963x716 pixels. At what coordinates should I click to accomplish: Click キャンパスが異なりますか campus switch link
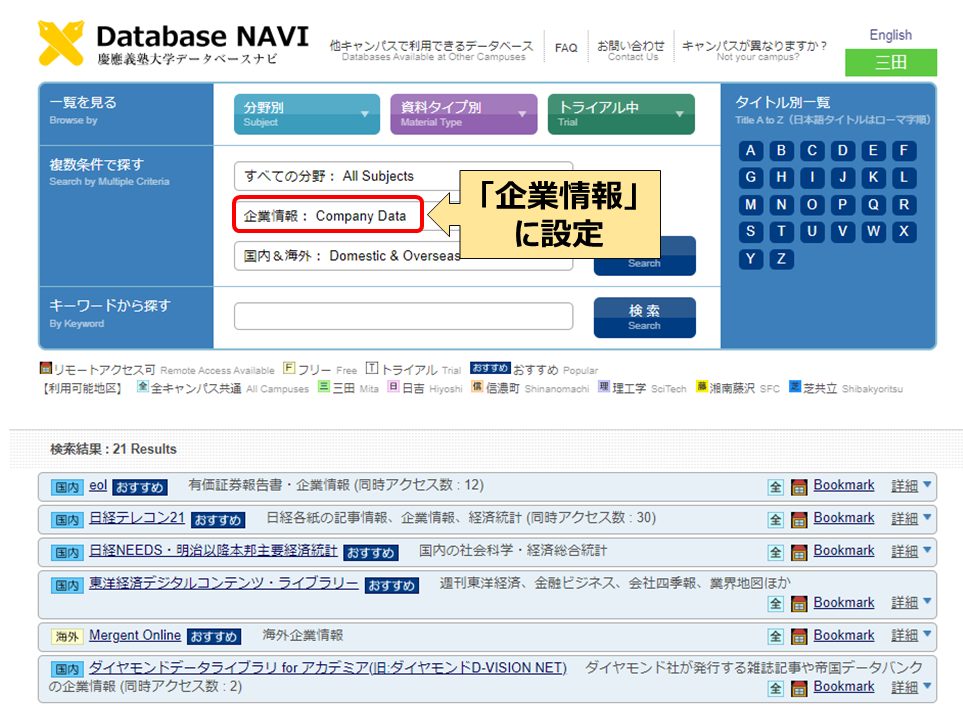(754, 50)
